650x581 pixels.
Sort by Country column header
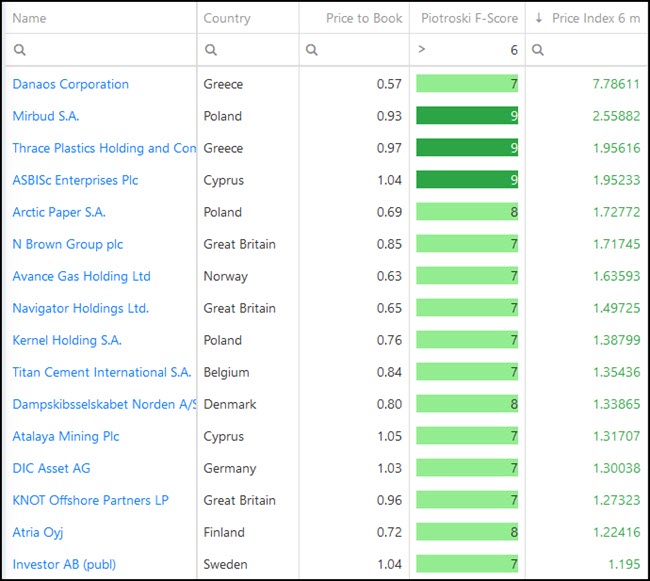[x=227, y=18]
